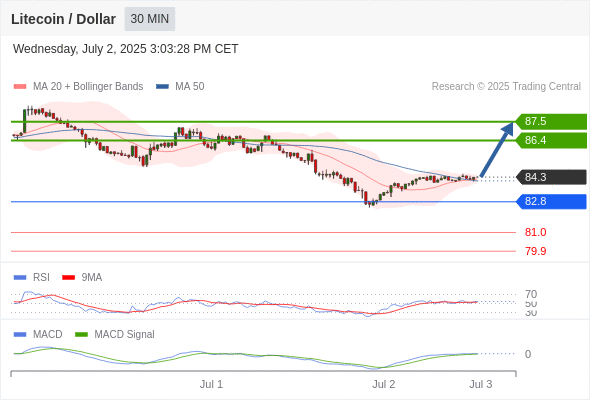Click the MA 50 blue legend swatch
Image resolution: width=590 pixels, height=400 pixels.
point(162,87)
